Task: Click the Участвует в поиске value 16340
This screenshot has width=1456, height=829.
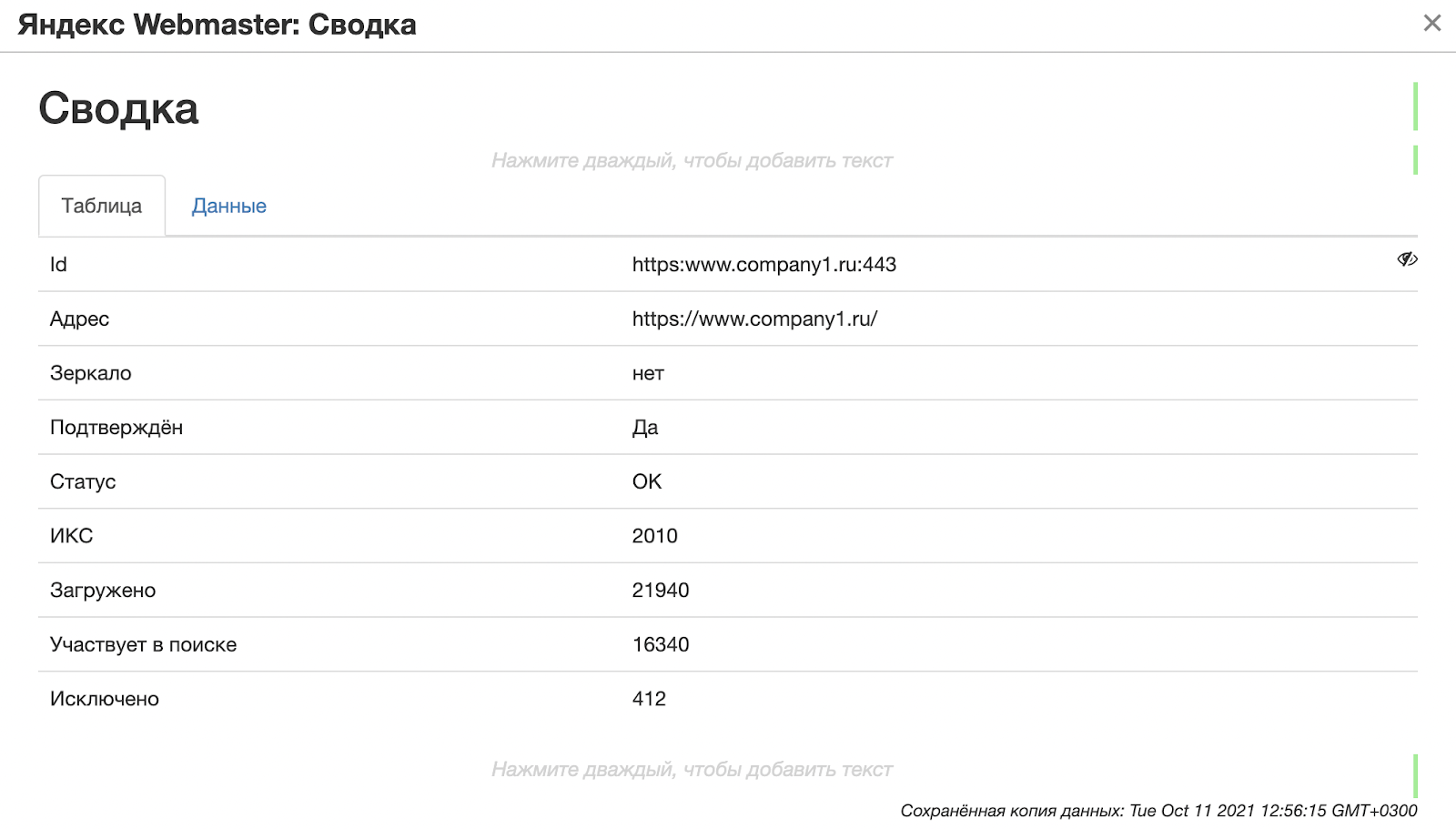Action: [661, 645]
